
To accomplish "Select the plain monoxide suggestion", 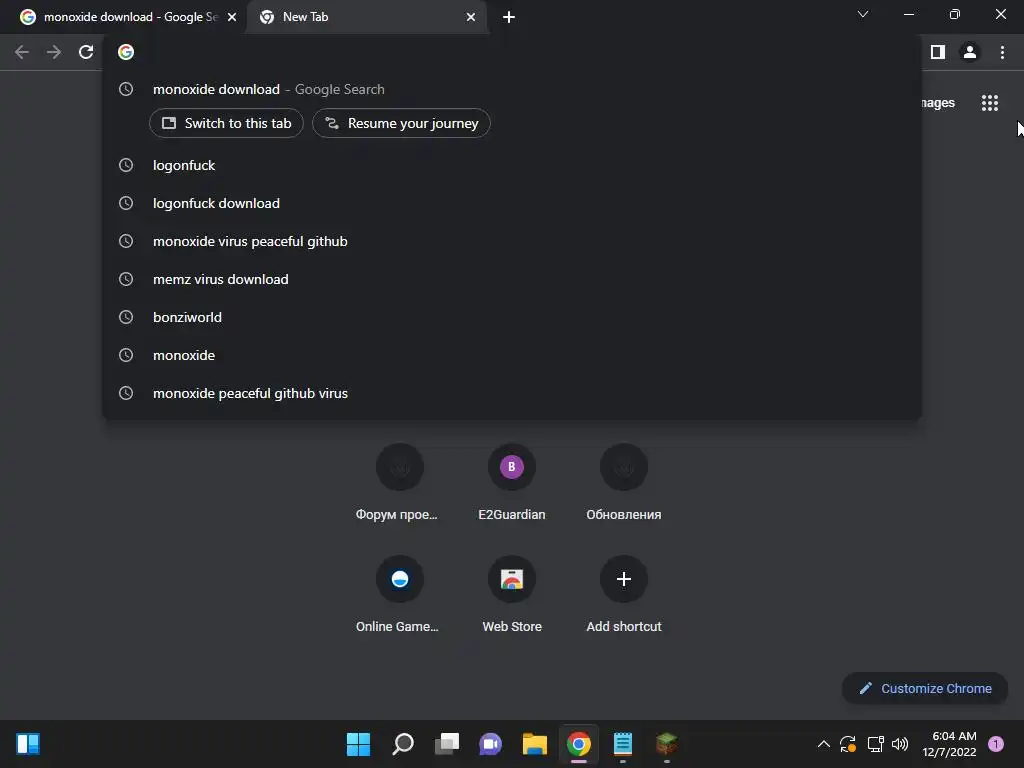I will pos(511,355).
